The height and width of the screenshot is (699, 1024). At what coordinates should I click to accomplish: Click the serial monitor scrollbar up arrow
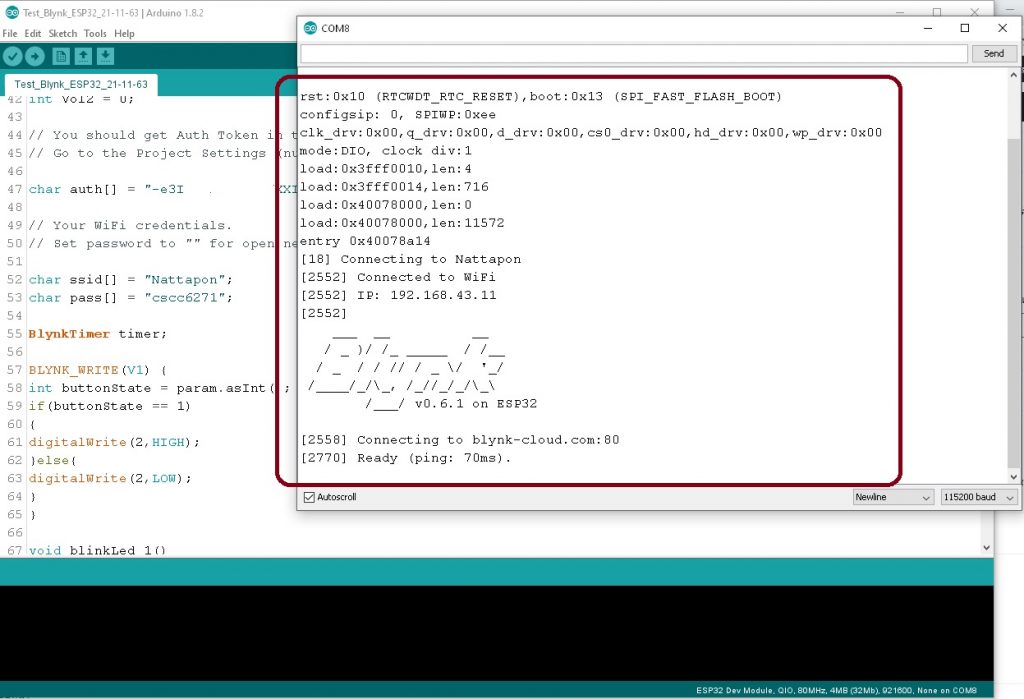[x=1014, y=75]
